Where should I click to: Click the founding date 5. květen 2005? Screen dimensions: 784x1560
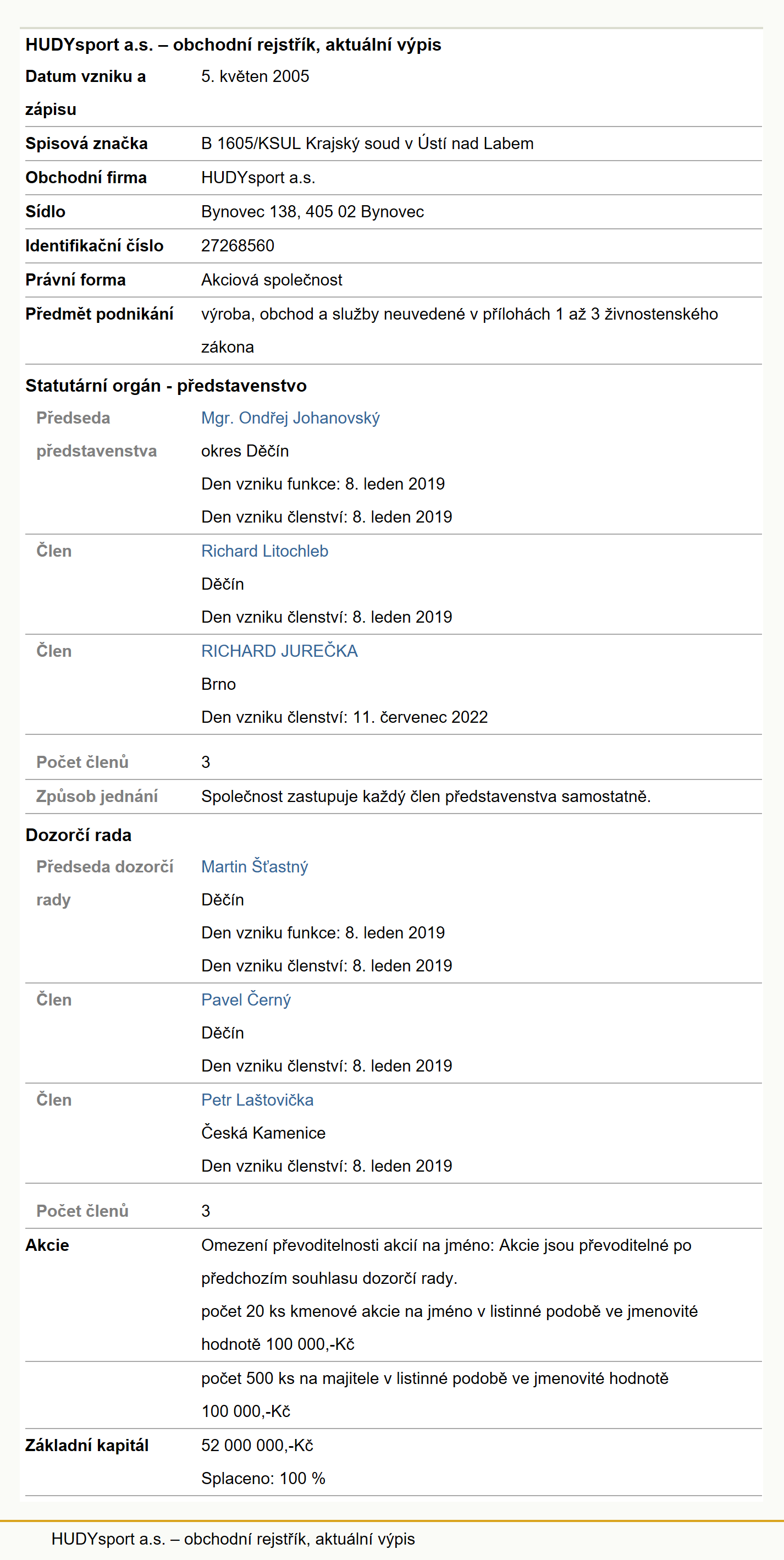click(x=255, y=76)
